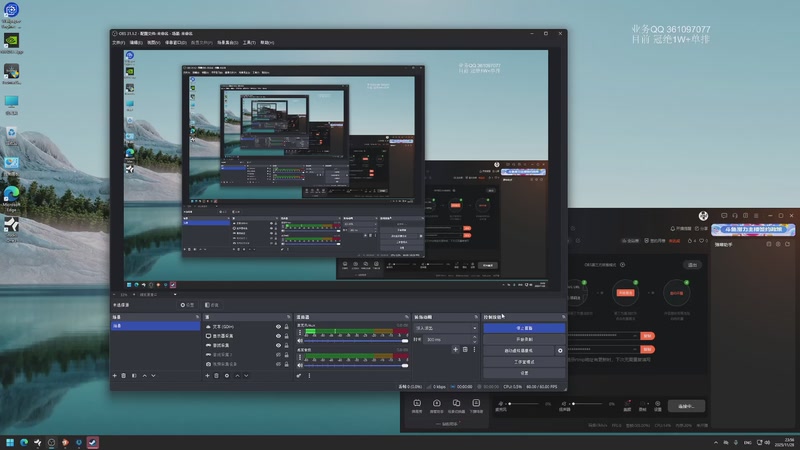This screenshot has width=800, height=450.
Task: Open the virtual camera settings gear
Action: [560, 351]
